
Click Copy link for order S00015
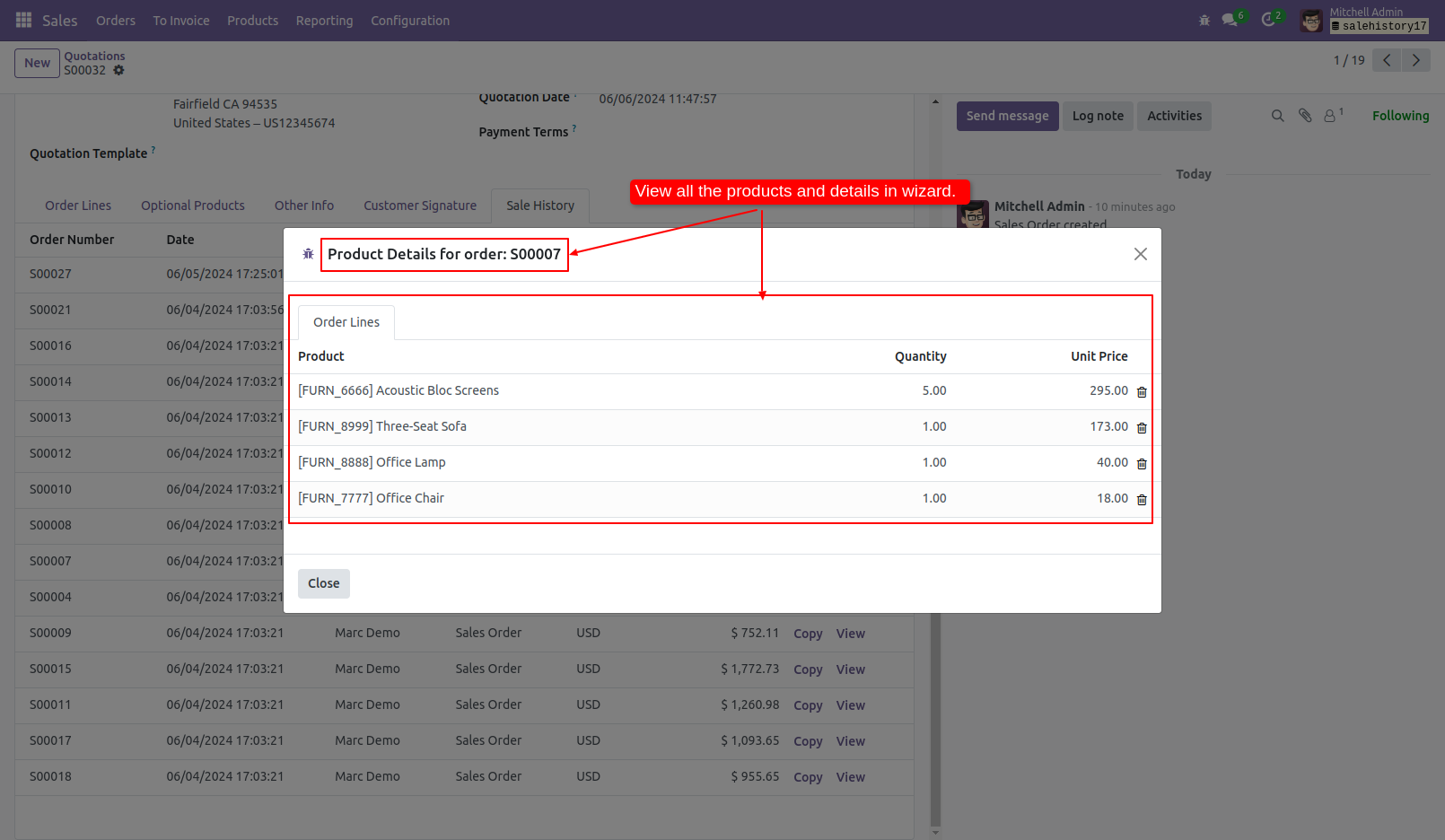808,669
